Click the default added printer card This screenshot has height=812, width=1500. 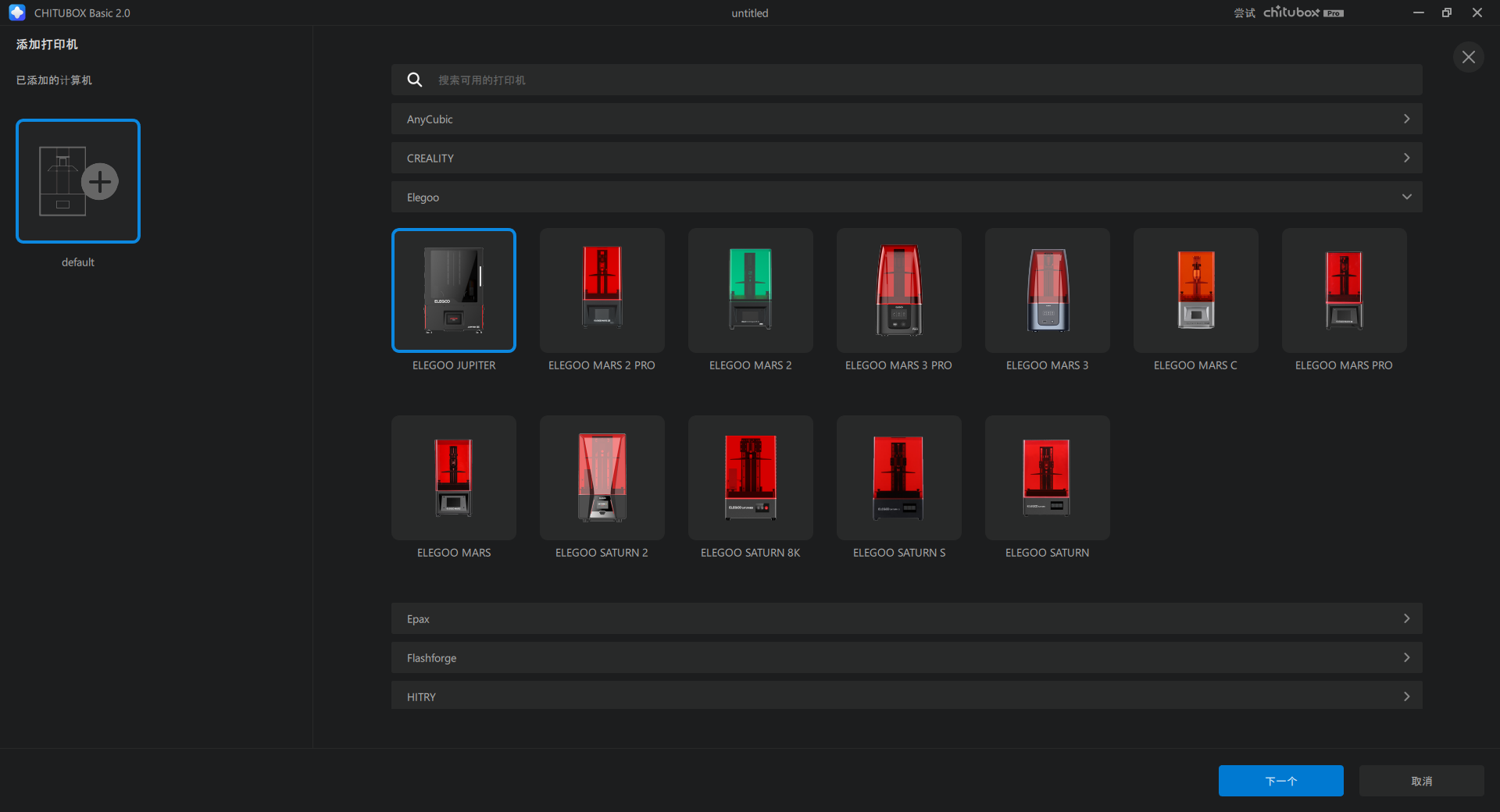(x=78, y=181)
